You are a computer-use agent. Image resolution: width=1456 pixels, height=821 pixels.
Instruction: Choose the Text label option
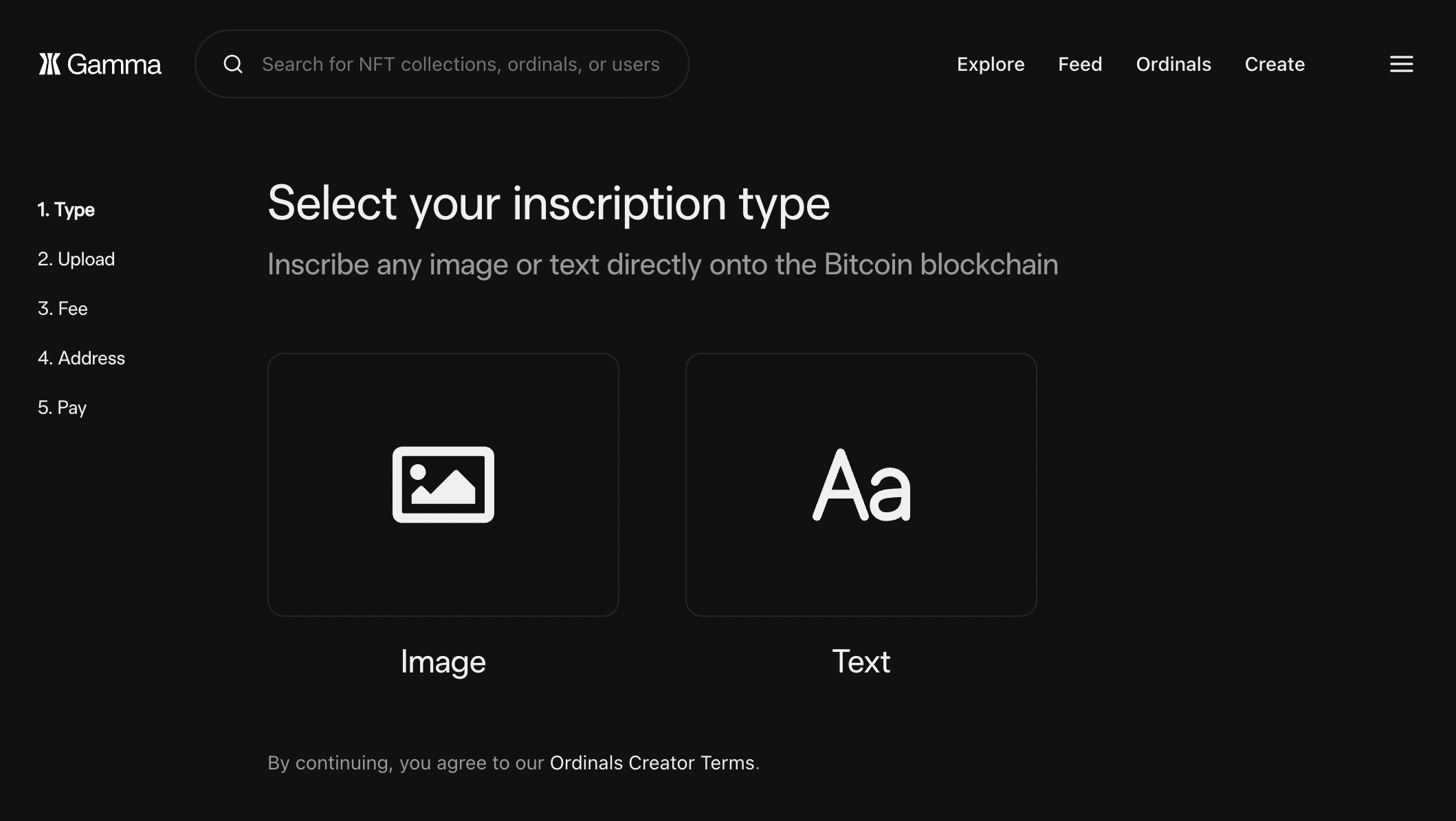[x=861, y=661]
